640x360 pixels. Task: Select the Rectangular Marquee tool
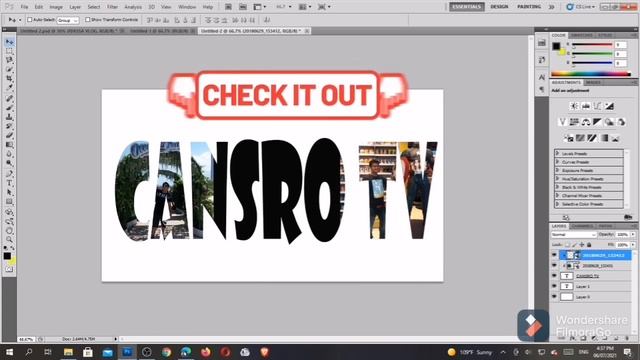(9, 51)
